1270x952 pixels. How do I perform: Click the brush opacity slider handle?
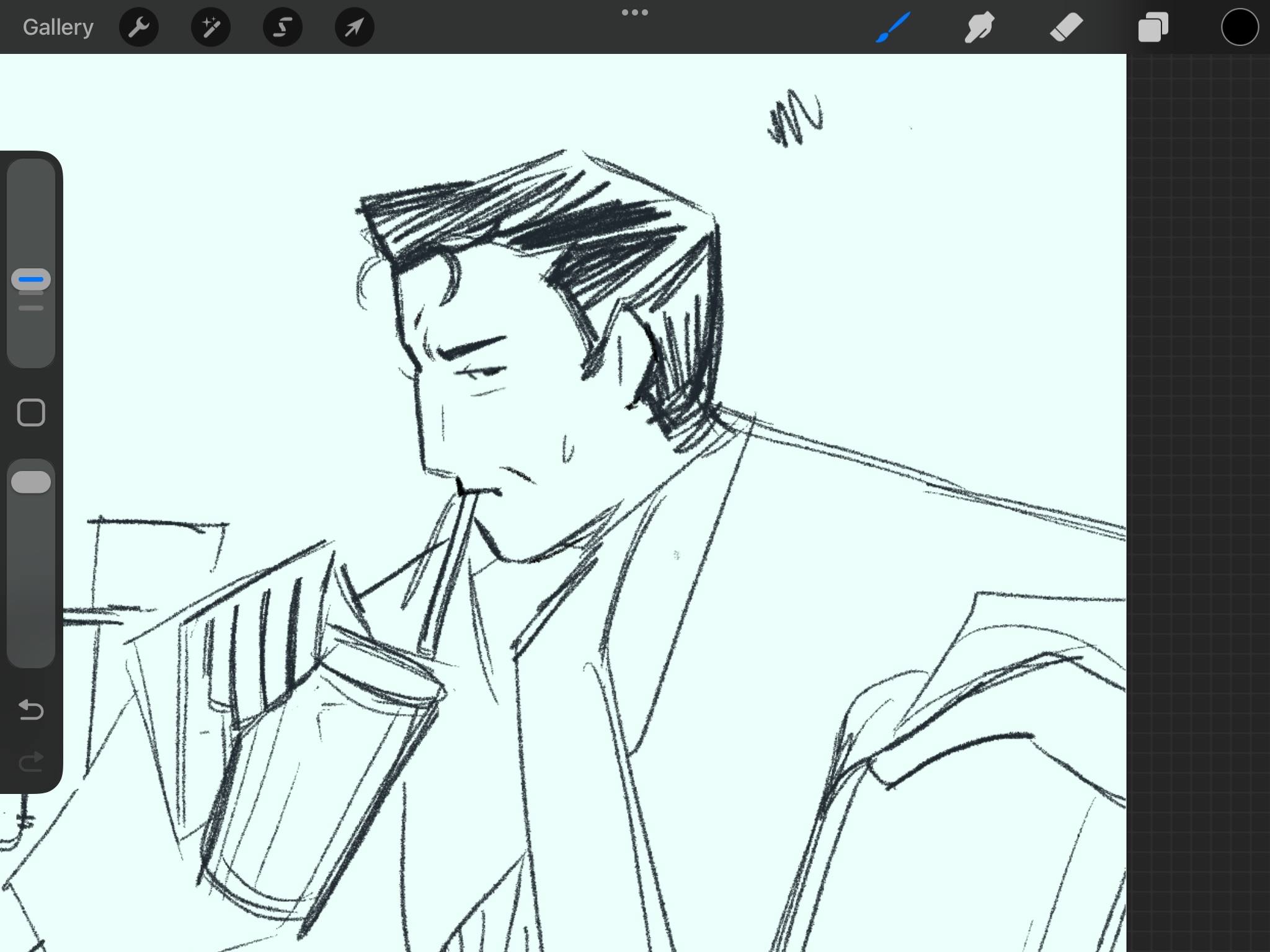point(31,482)
